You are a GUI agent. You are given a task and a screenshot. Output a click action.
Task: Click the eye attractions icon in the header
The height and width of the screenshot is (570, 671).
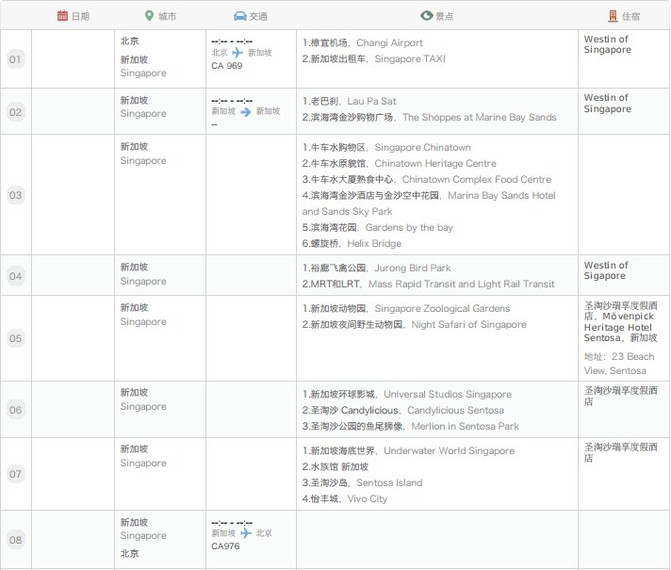pyautogui.click(x=427, y=16)
